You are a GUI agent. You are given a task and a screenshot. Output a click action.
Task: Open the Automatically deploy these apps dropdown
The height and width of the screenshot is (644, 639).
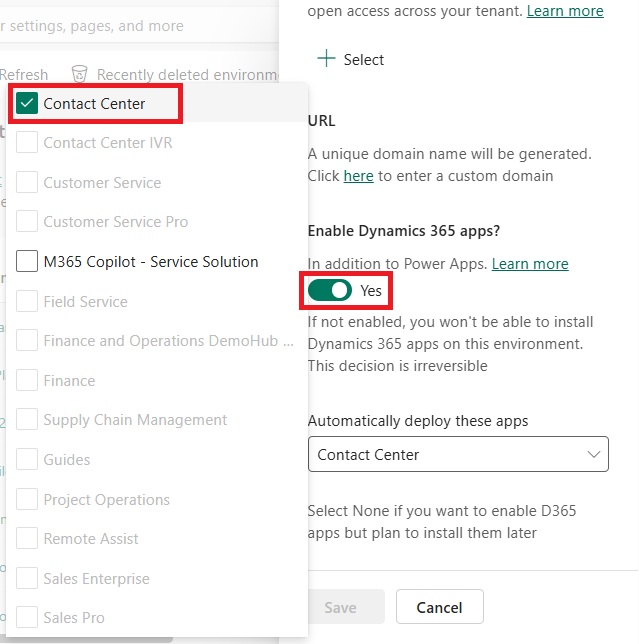coord(458,454)
